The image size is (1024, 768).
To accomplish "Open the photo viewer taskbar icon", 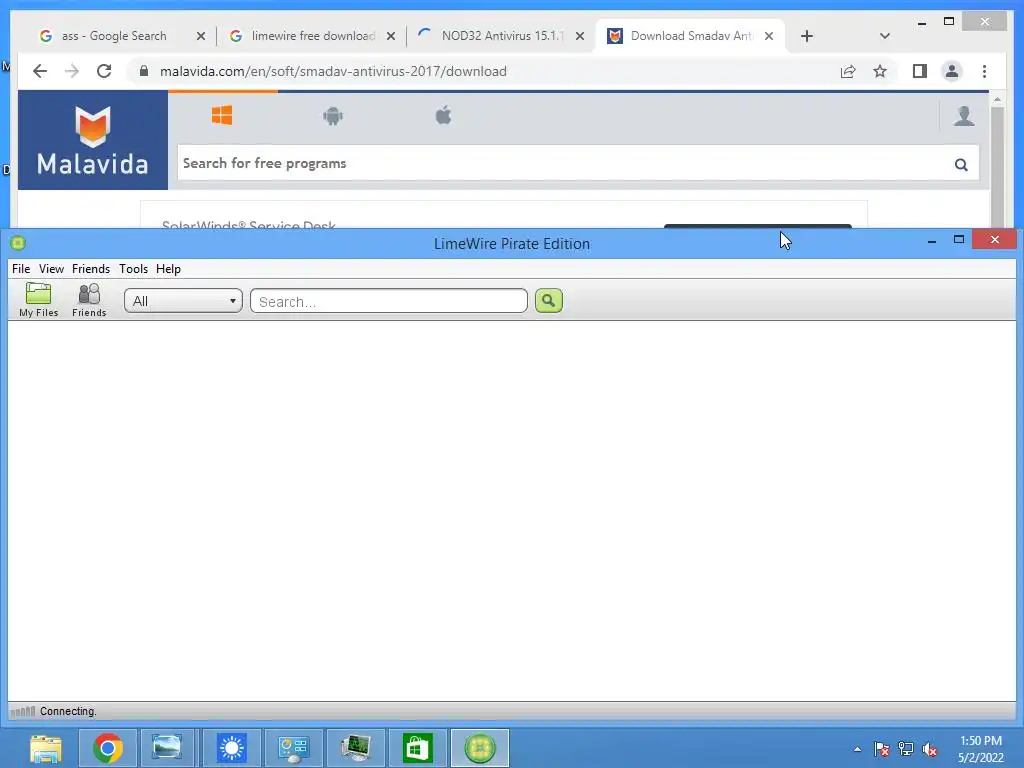I will pos(167,748).
